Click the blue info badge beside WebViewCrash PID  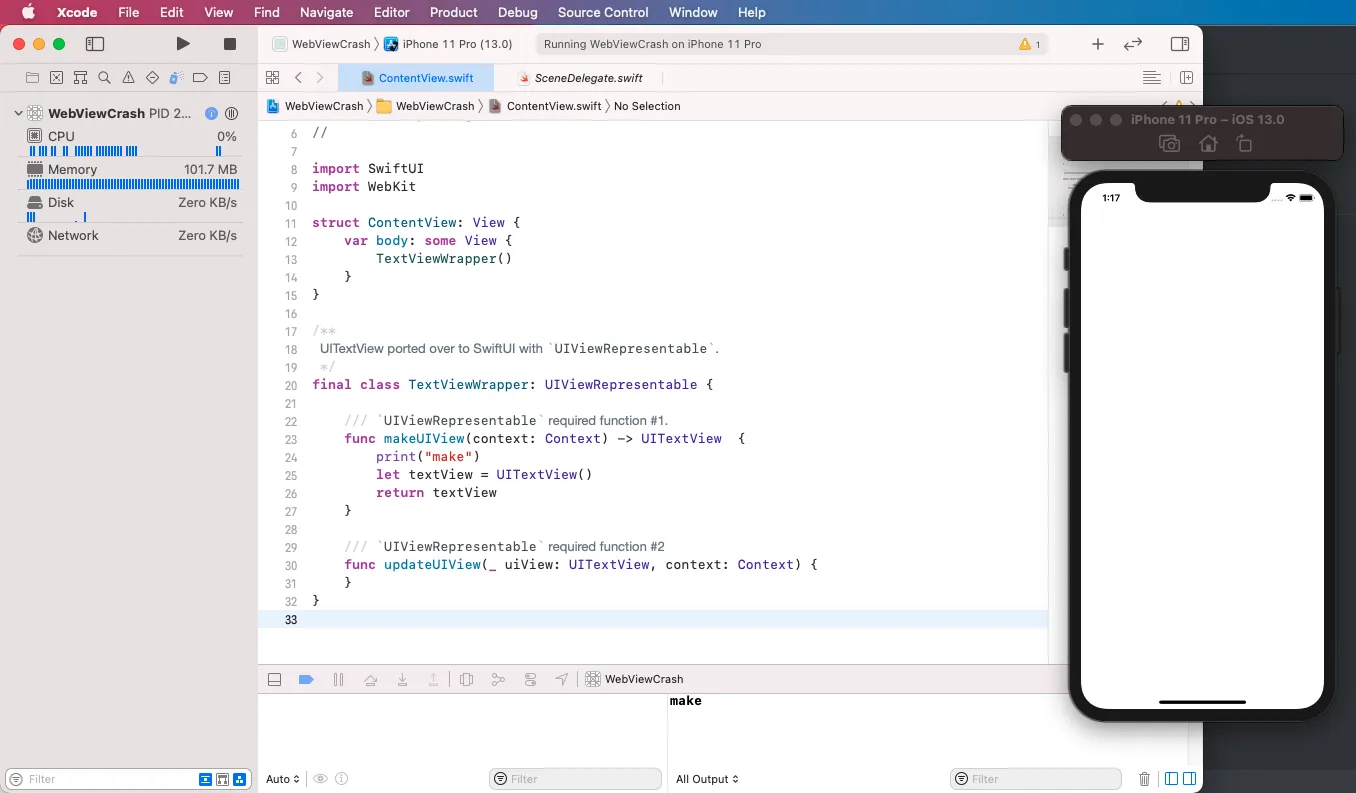pos(211,113)
